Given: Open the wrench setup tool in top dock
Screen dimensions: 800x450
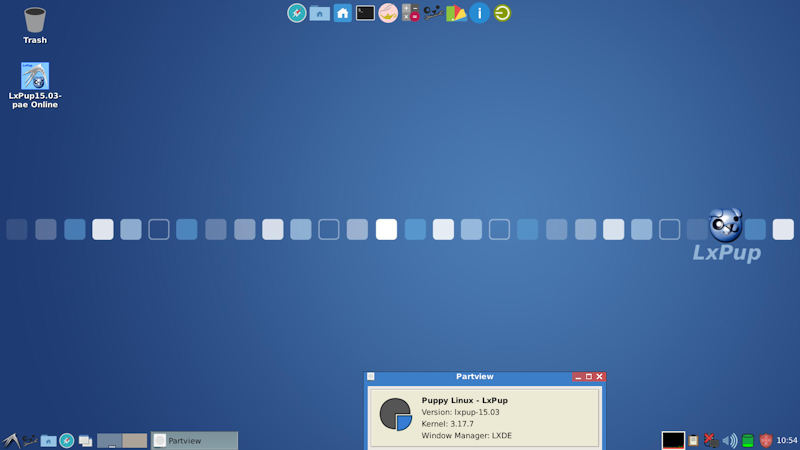Looking at the screenshot, I should 433,13.
